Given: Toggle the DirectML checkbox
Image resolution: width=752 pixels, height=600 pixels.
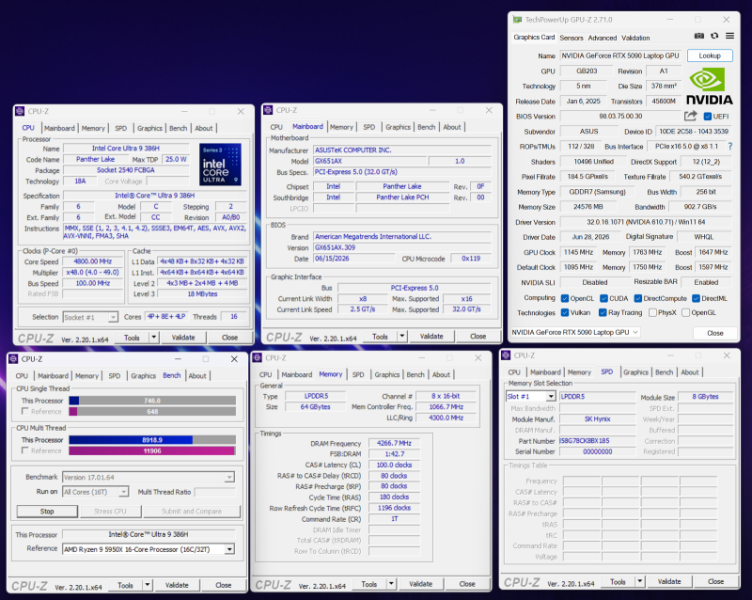Looking at the screenshot, I should click(696, 298).
